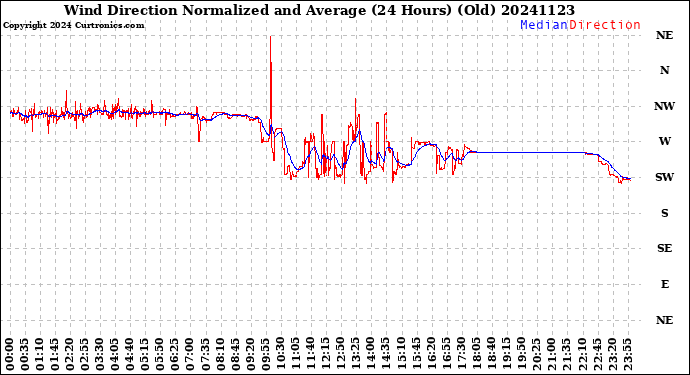
Task: Click the 04:05 time label
Action: 115,354
